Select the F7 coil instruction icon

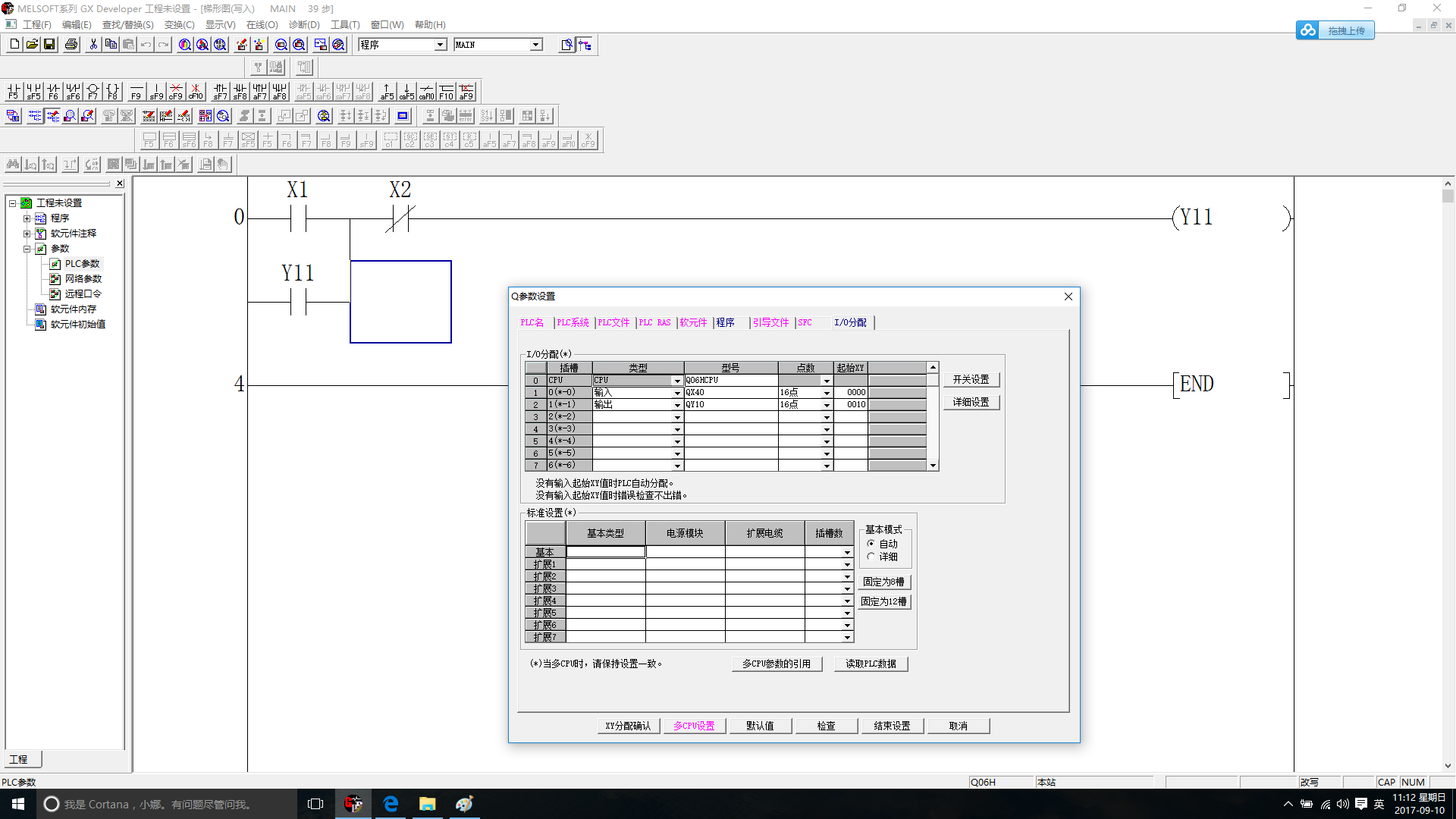click(x=93, y=92)
